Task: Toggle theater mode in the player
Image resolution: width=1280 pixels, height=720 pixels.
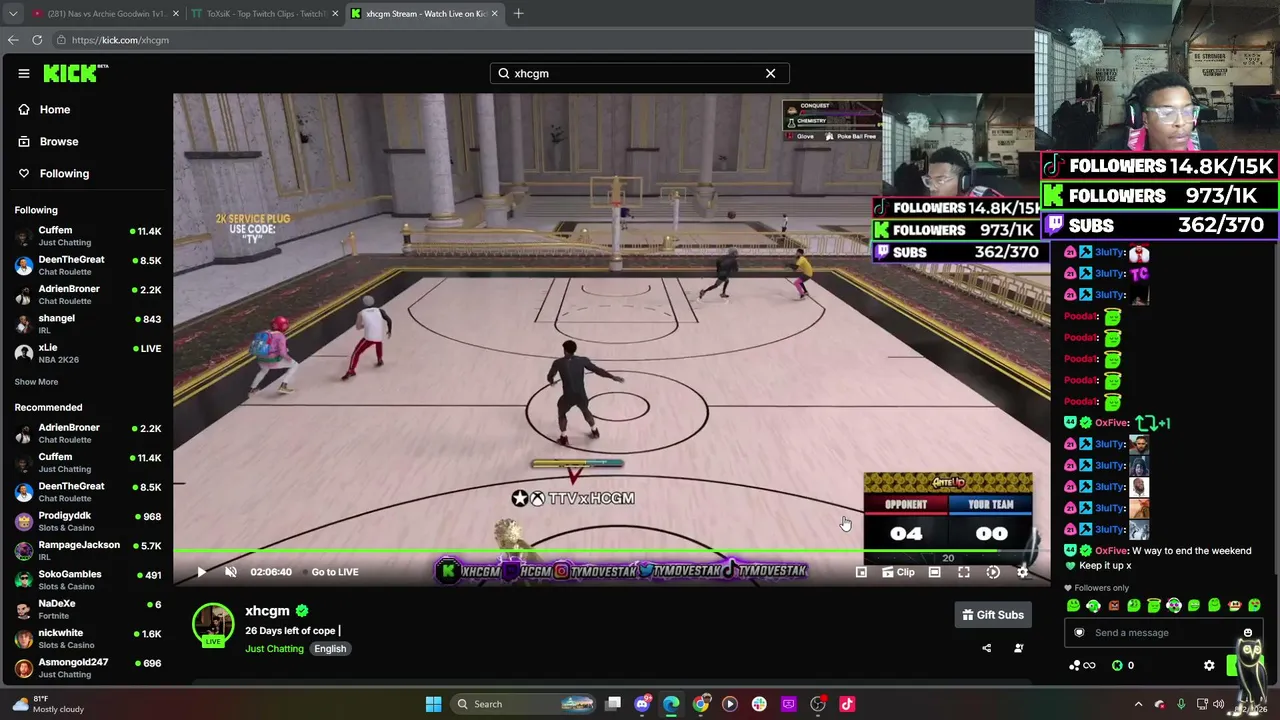Action: tap(934, 572)
